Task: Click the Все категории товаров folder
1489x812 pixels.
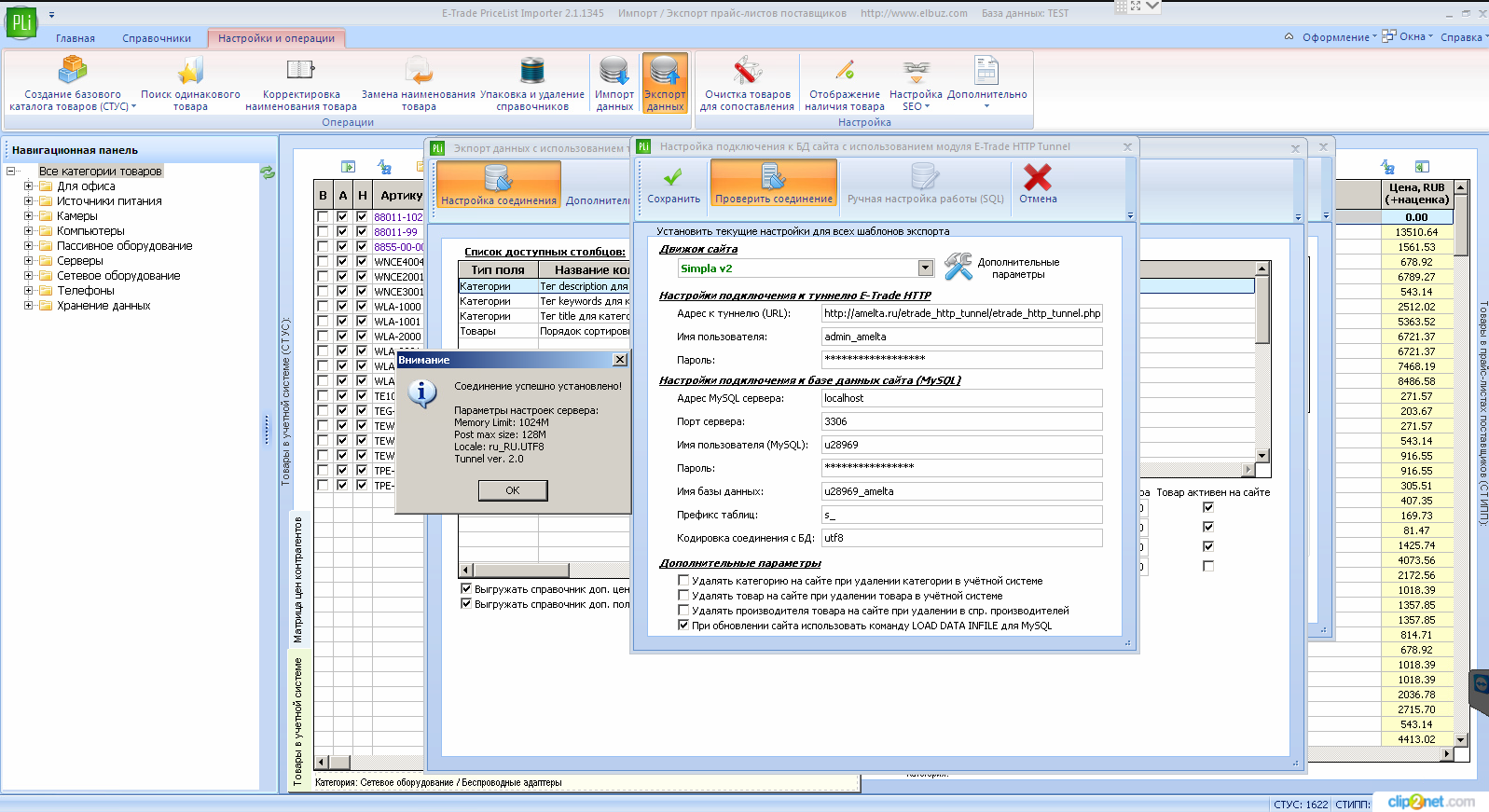Action: point(100,172)
